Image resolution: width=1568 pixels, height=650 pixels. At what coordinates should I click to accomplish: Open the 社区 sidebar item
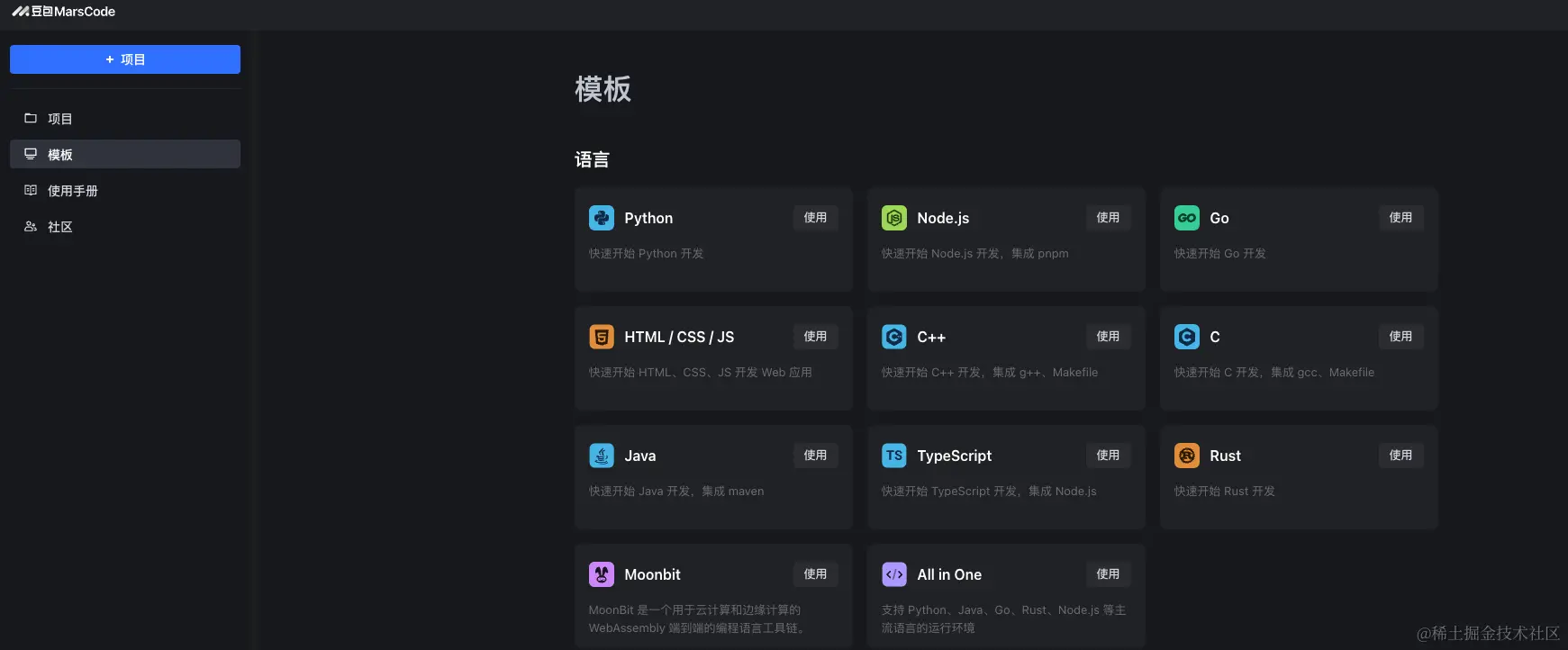point(125,226)
